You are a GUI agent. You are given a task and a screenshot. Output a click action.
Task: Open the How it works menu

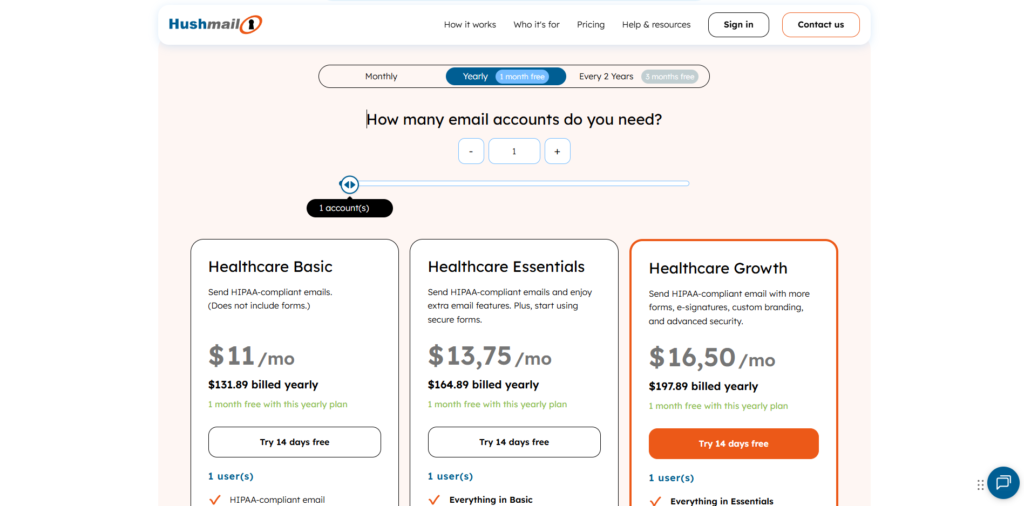pos(470,25)
